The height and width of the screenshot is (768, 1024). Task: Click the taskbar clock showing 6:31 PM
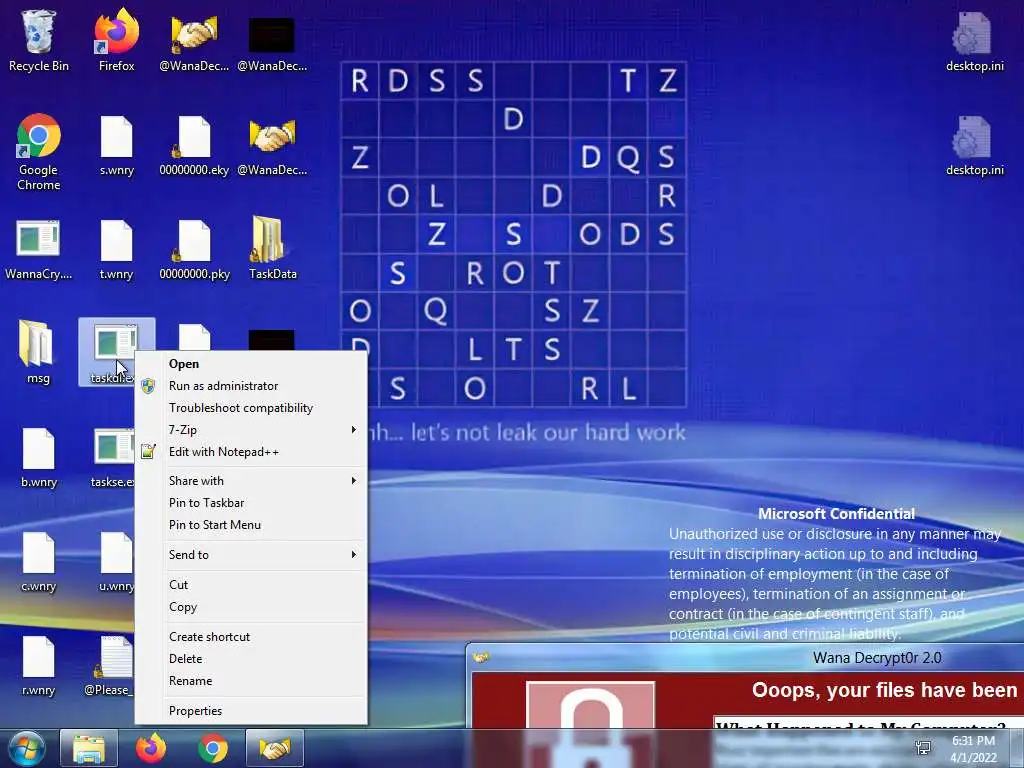(x=973, y=749)
